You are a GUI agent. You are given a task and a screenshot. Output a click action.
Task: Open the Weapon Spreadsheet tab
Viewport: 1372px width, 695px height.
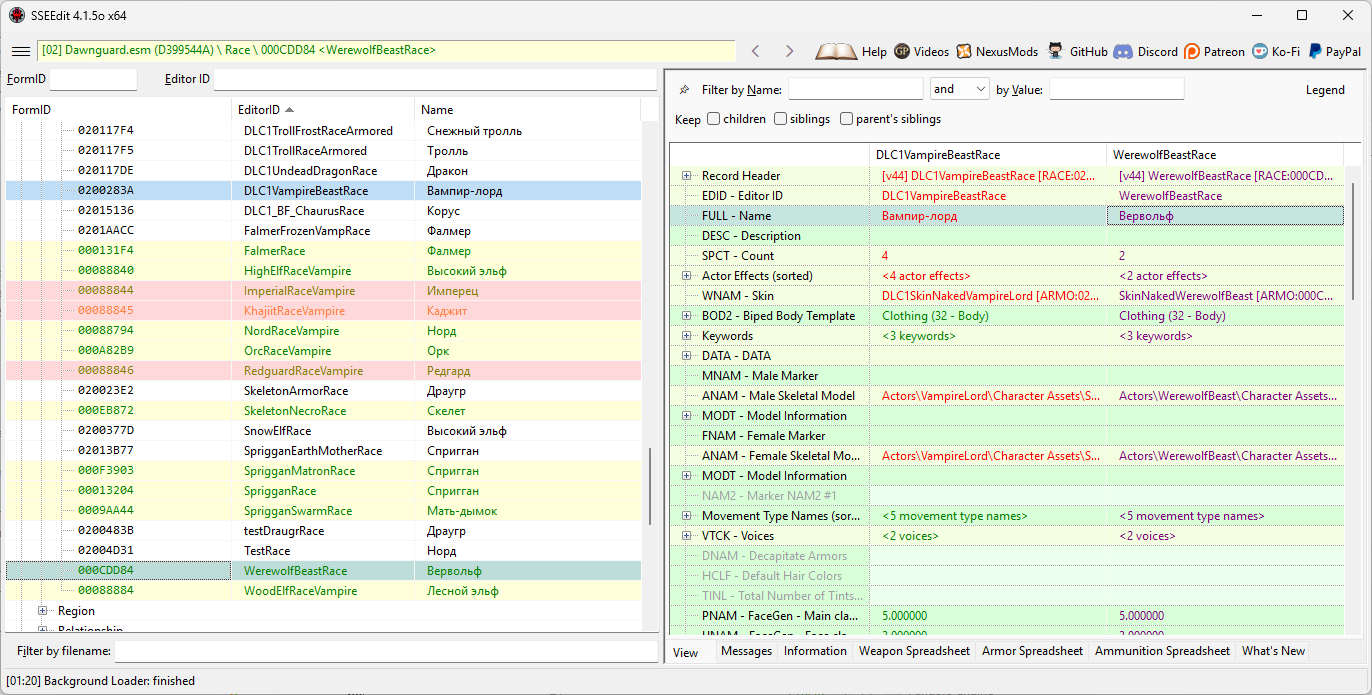coord(914,651)
